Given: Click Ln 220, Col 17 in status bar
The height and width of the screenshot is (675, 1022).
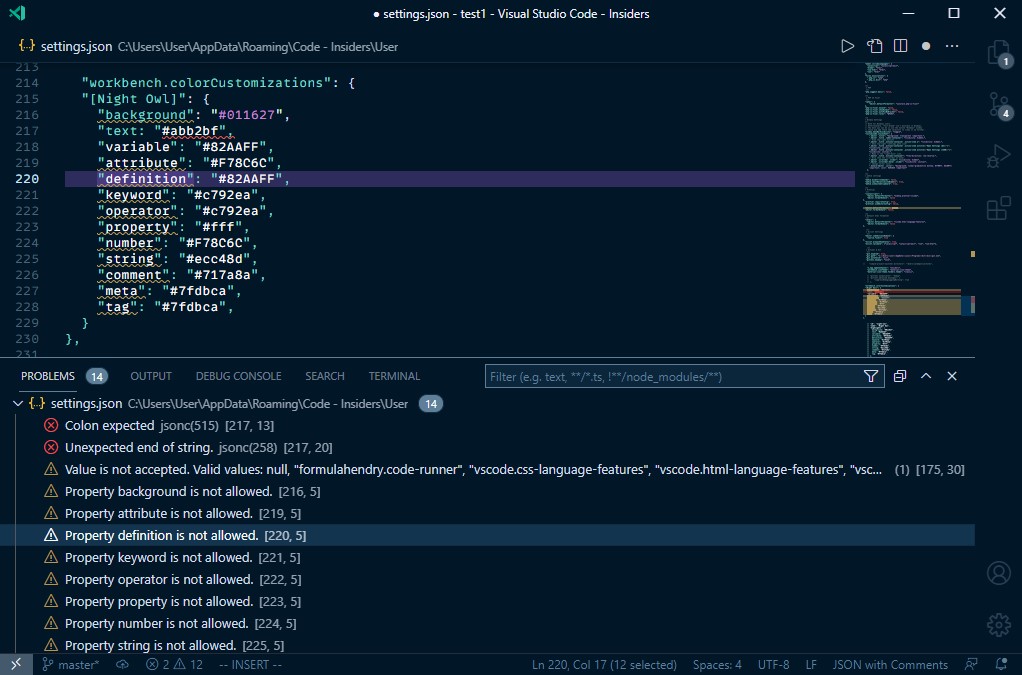Looking at the screenshot, I should point(604,665).
